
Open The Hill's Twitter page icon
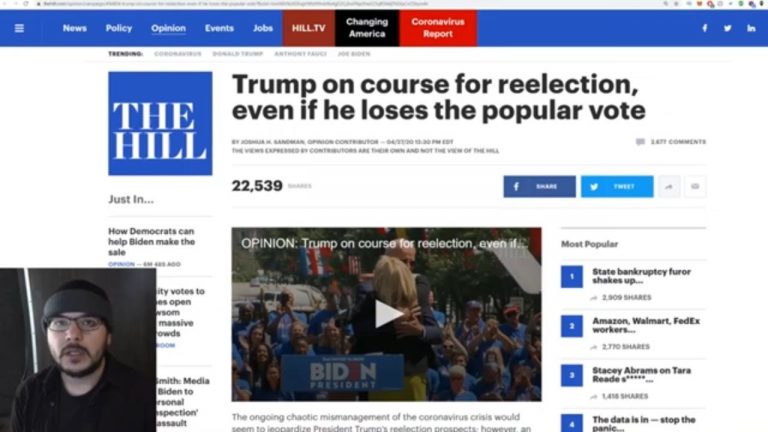[727, 28]
